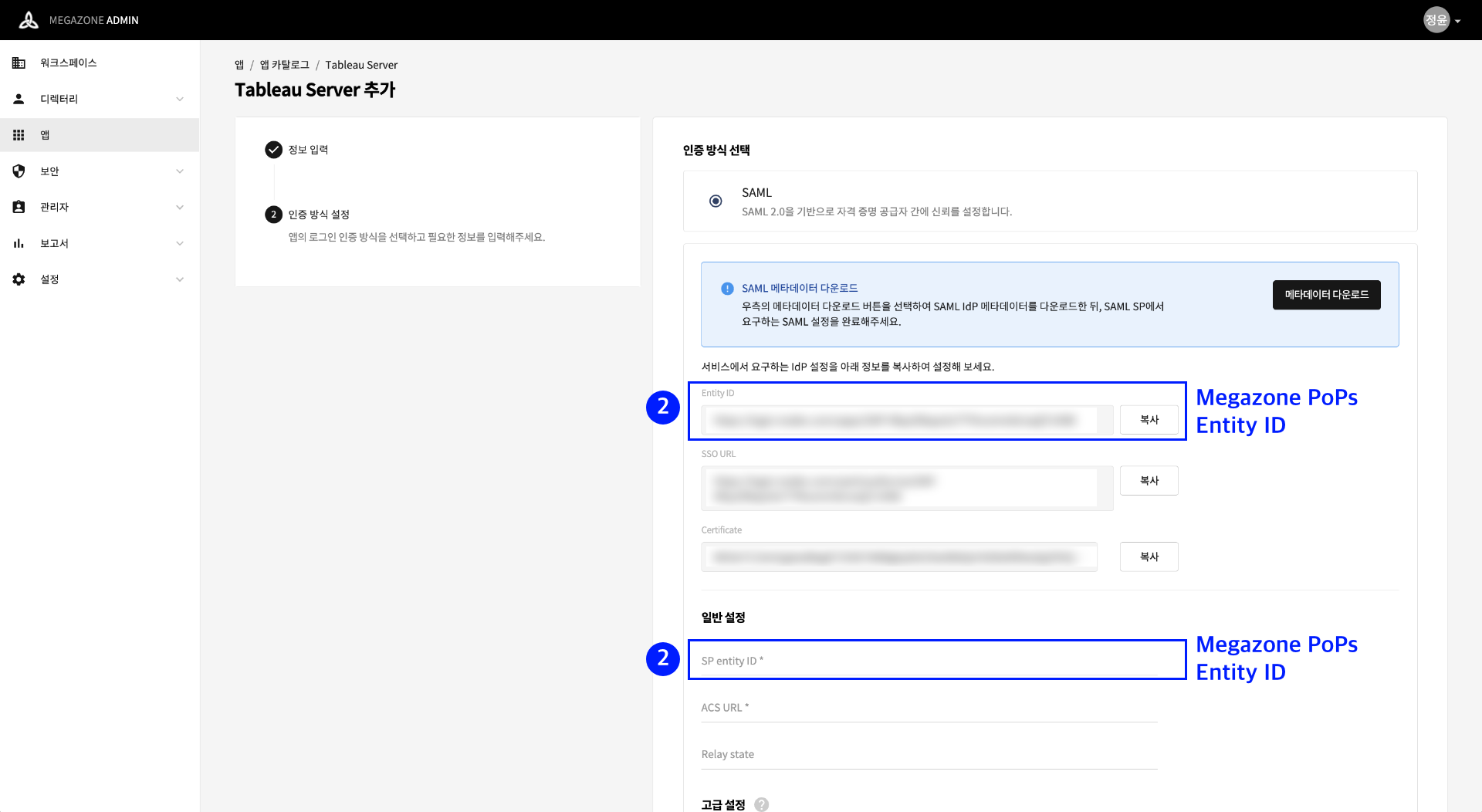The height and width of the screenshot is (812, 1482).
Task: Click the 설정 gear icon
Action: tap(19, 279)
